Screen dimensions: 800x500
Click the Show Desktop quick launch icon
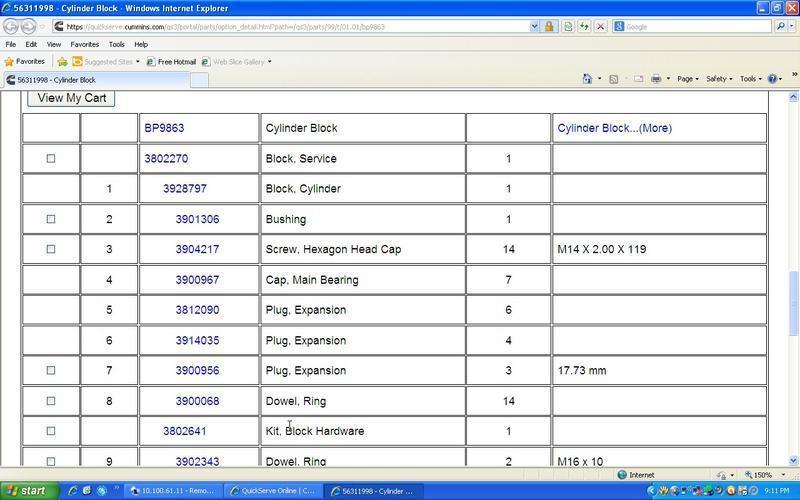87,491
